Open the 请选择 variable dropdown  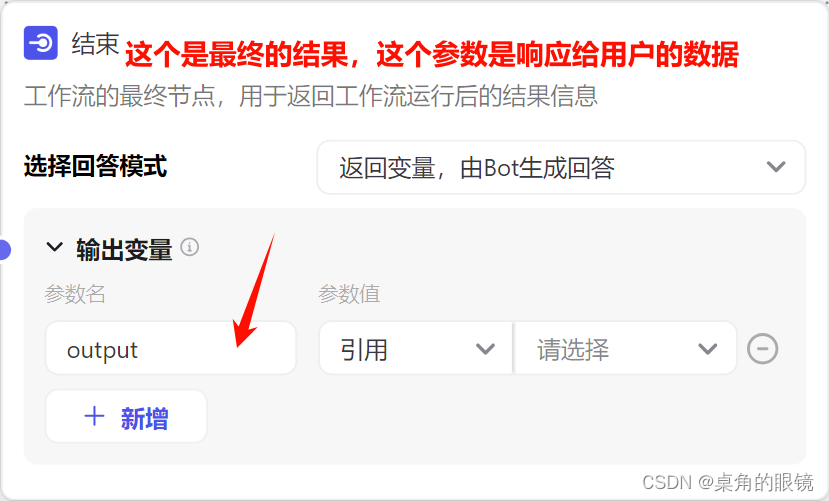click(626, 348)
